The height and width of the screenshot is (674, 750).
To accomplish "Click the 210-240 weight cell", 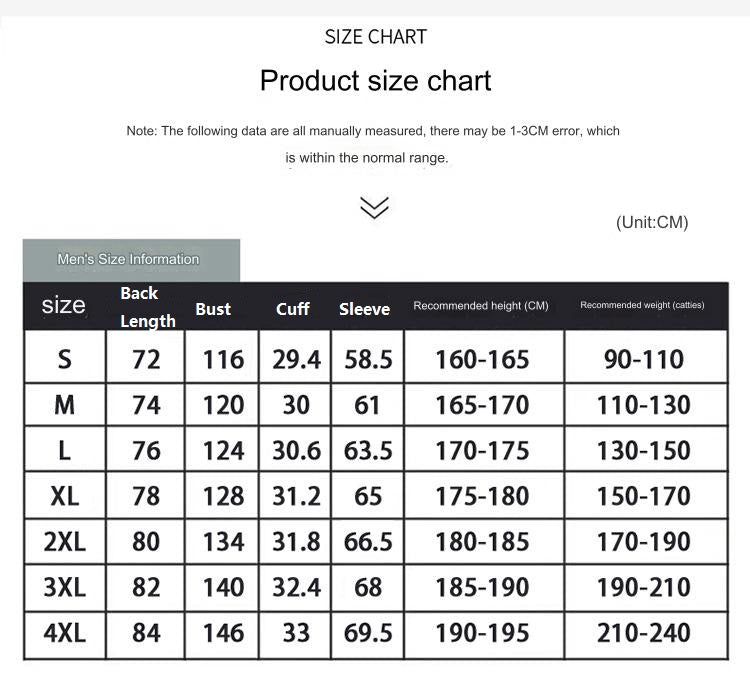I will 643,633.
